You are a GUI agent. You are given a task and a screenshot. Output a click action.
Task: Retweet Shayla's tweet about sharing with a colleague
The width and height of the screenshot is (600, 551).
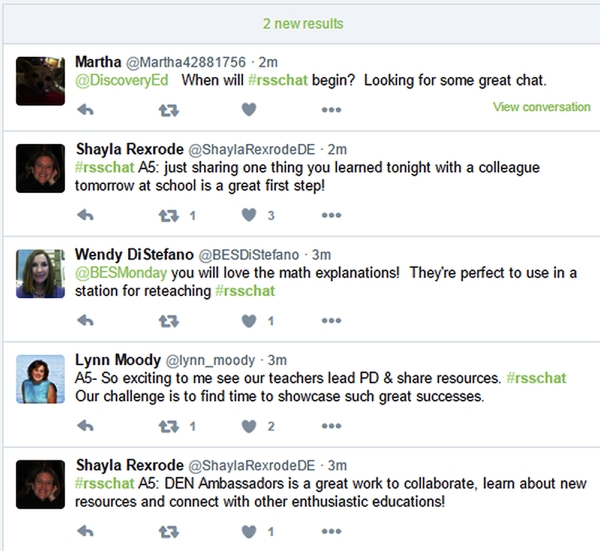click(x=169, y=215)
